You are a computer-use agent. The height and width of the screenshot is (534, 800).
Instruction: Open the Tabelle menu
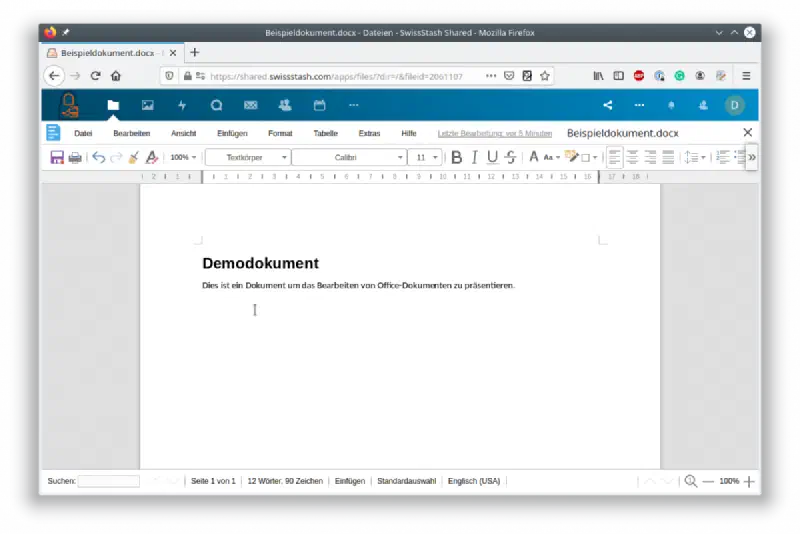pos(326,133)
